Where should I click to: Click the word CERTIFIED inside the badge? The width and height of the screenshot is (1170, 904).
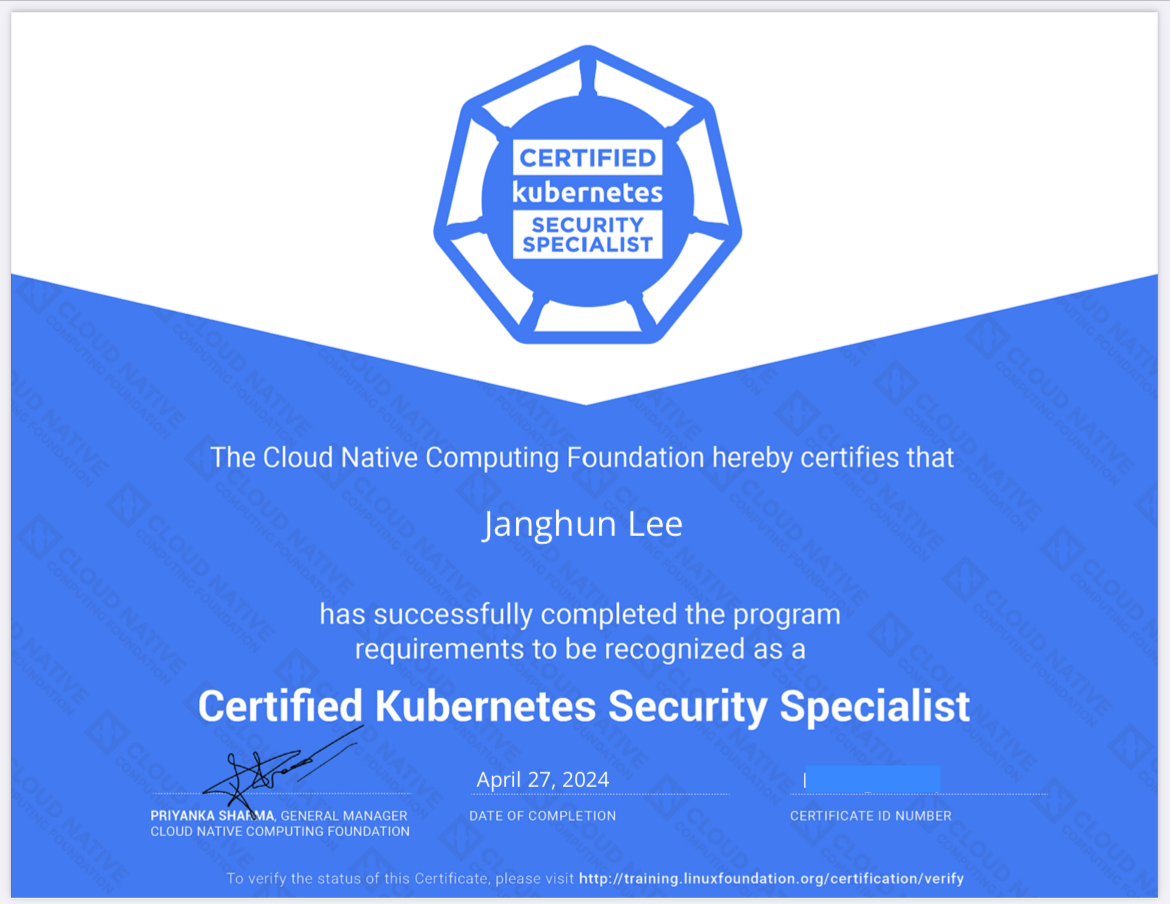pyautogui.click(x=587, y=158)
